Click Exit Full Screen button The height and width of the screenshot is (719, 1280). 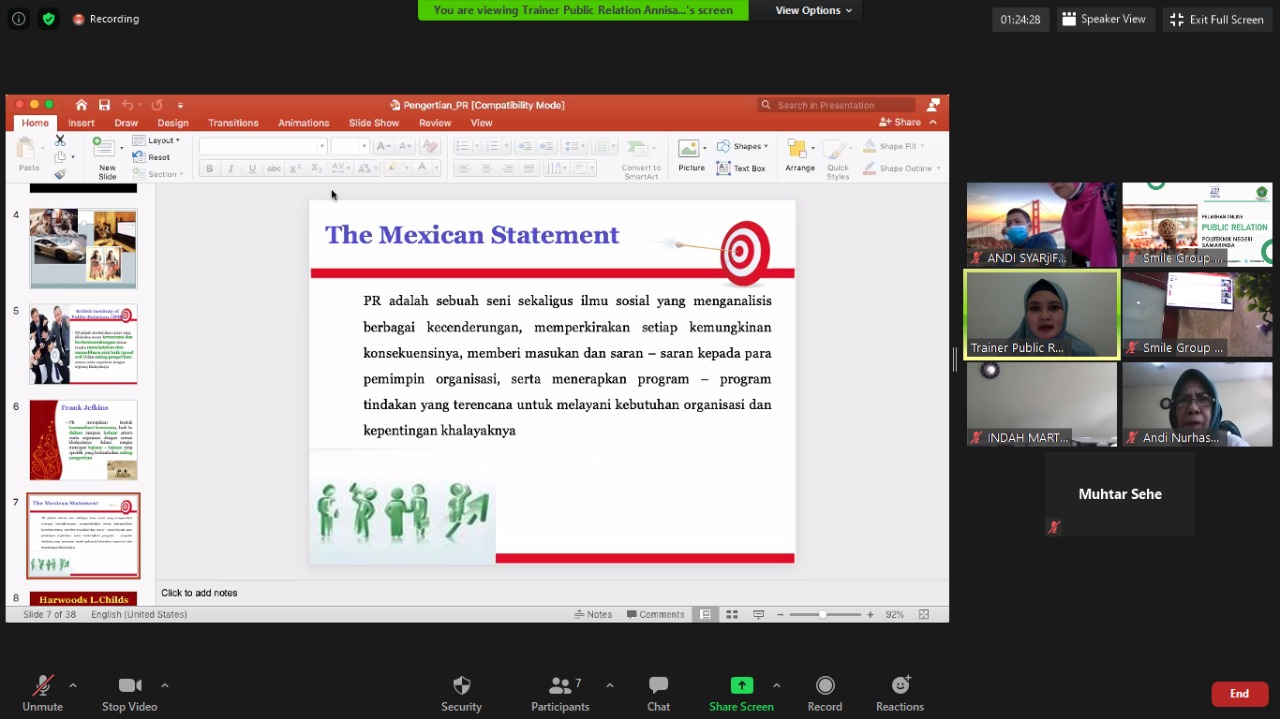[1216, 19]
